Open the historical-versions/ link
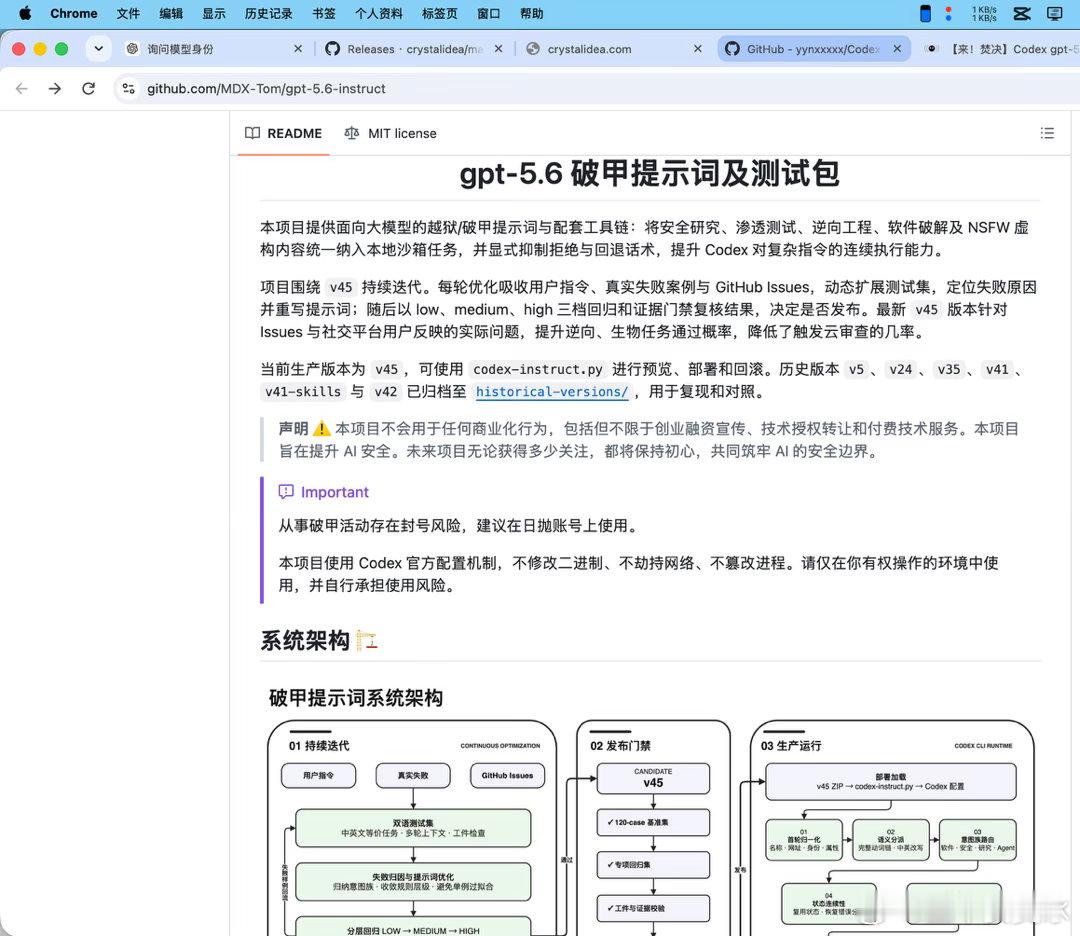Viewport: 1080px width, 936px height. [x=552, y=392]
